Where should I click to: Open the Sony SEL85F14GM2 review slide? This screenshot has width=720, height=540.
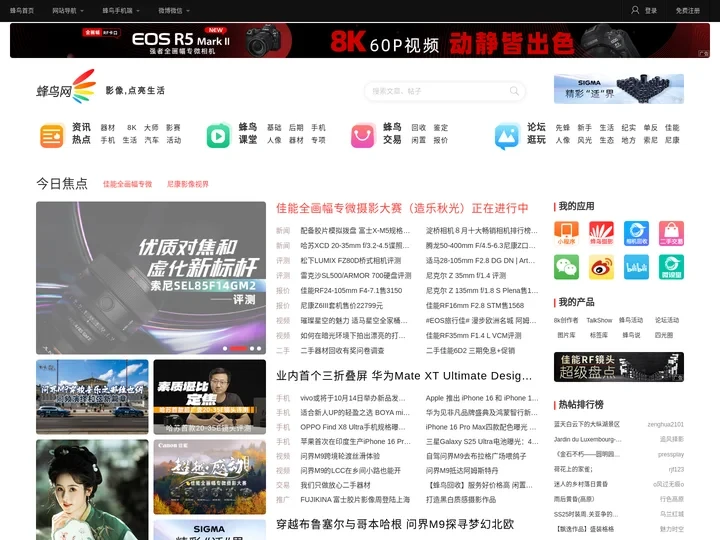151,278
